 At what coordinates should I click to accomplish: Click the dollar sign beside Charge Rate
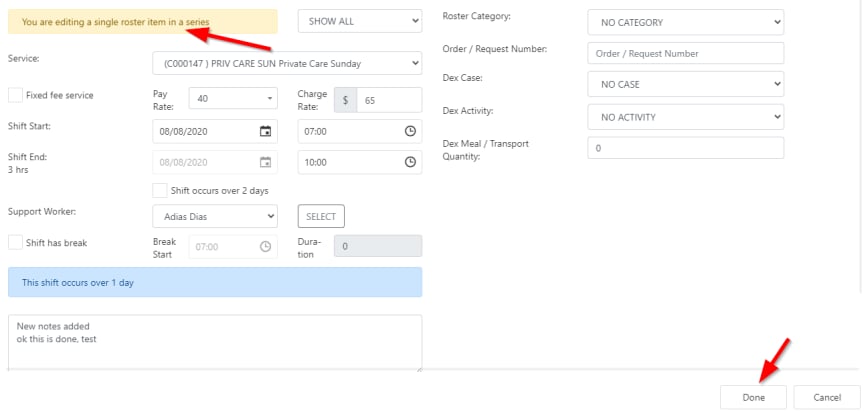click(x=345, y=100)
